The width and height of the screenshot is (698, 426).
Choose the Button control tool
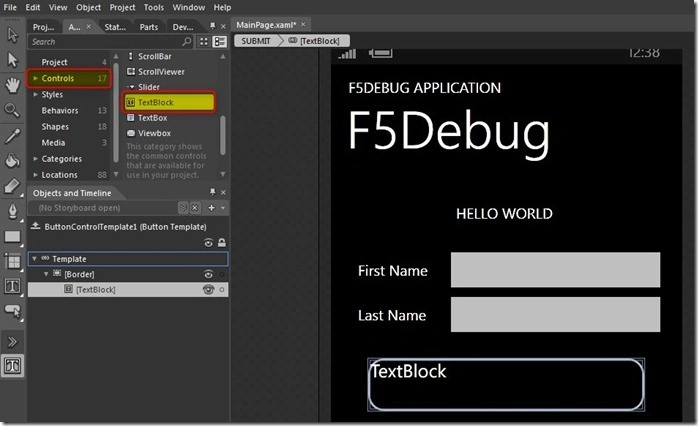pyautogui.click(x=12, y=311)
